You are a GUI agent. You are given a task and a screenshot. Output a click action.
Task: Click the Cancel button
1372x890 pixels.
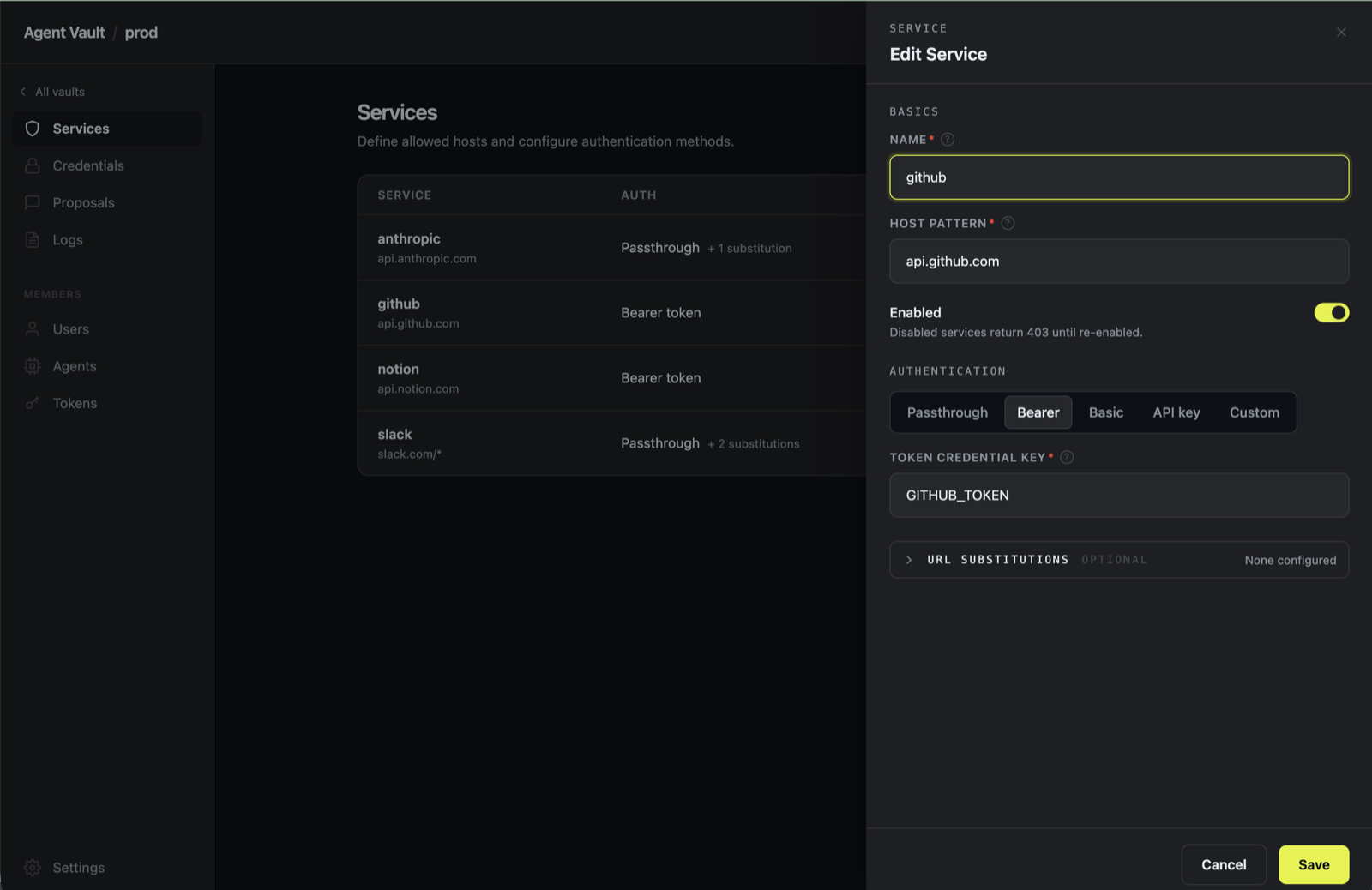tap(1224, 864)
